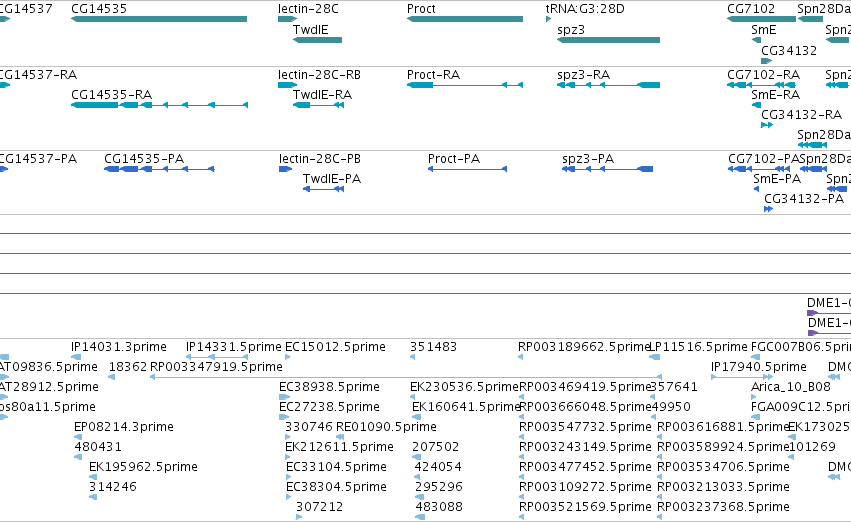This screenshot has height=522, width=851.
Task: Click RP003616881.5prime label
Action: point(722,427)
